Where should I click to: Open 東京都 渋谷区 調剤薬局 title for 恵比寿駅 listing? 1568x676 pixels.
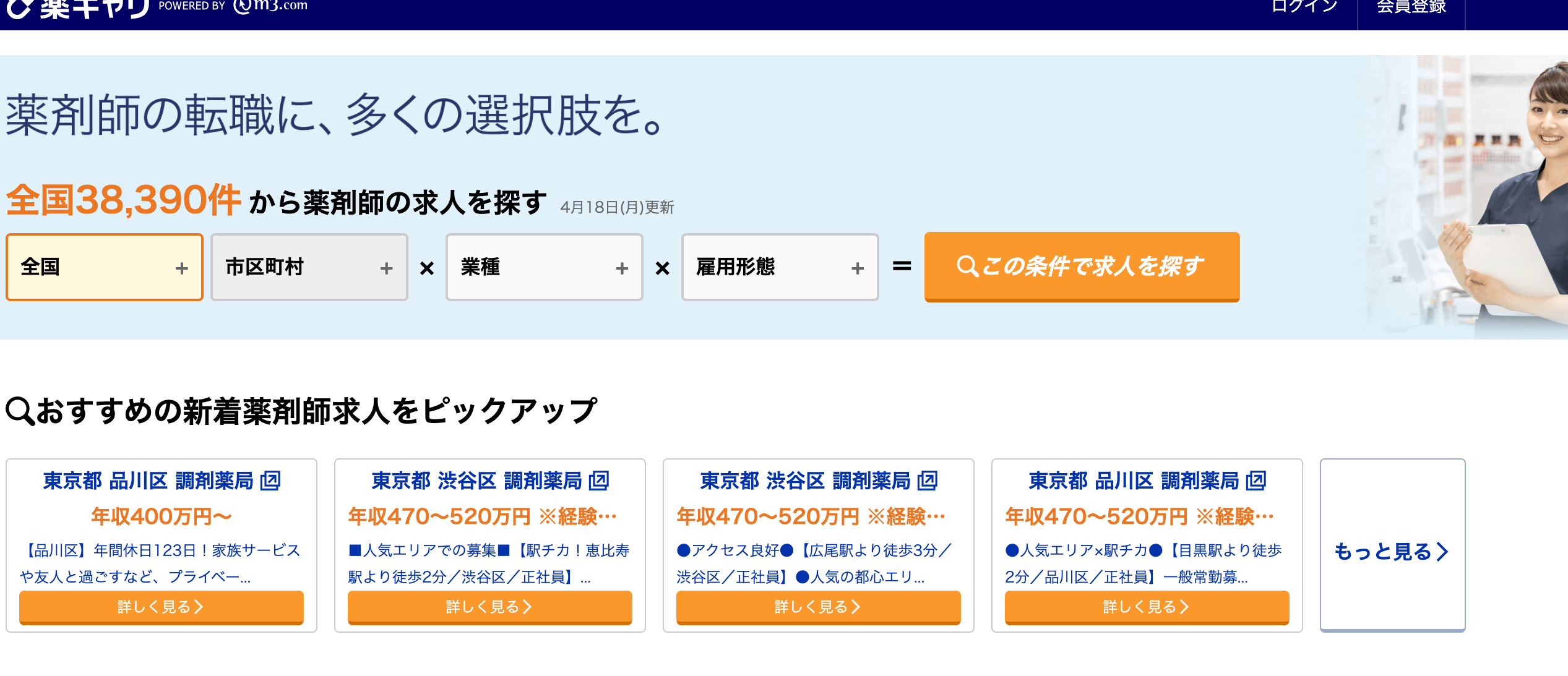click(x=477, y=481)
